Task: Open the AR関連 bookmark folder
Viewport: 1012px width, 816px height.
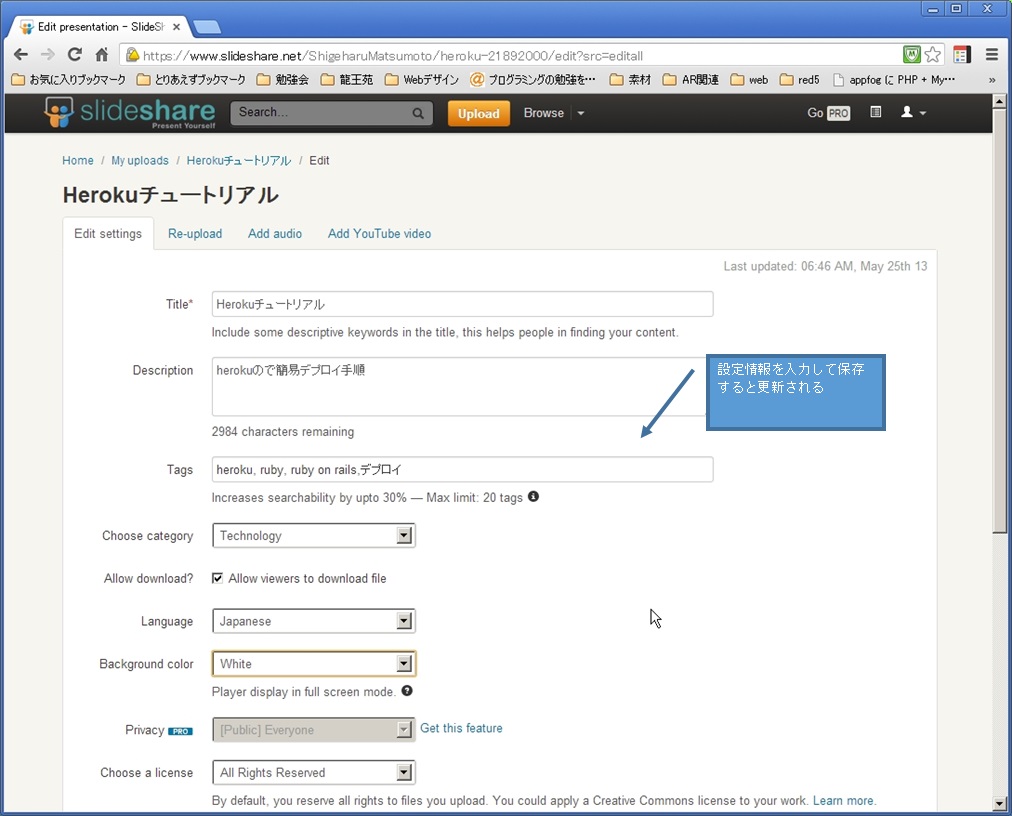Action: [691, 79]
